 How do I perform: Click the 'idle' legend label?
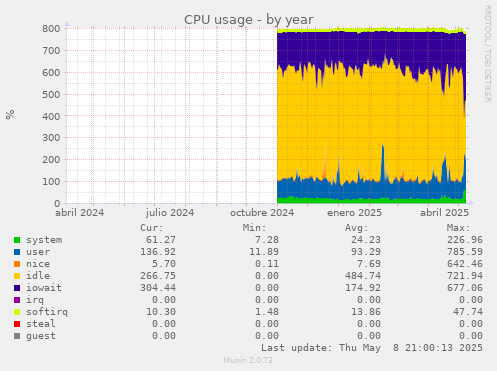(x=38, y=276)
